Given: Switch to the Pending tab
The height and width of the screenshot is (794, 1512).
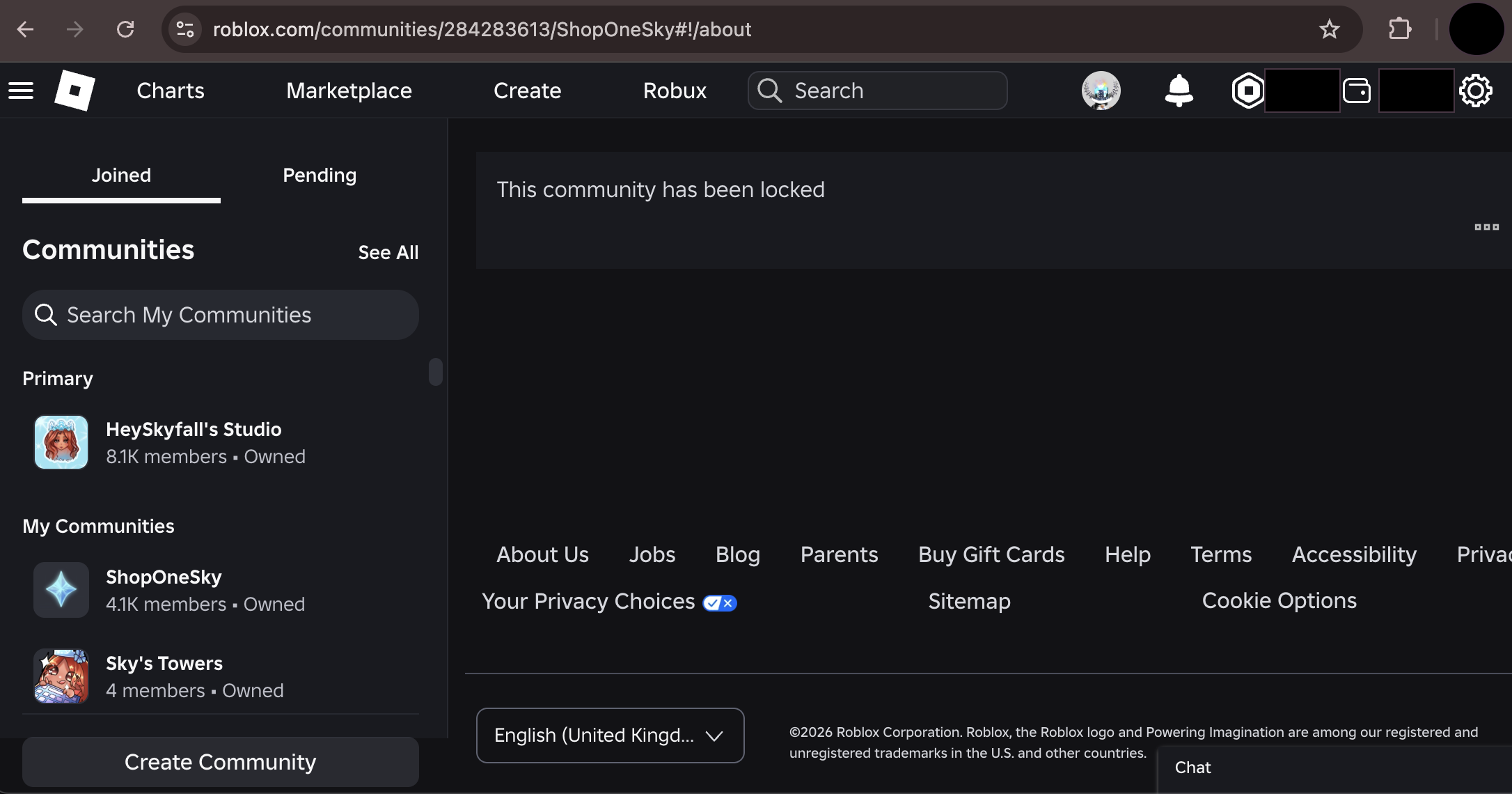Looking at the screenshot, I should coord(320,176).
